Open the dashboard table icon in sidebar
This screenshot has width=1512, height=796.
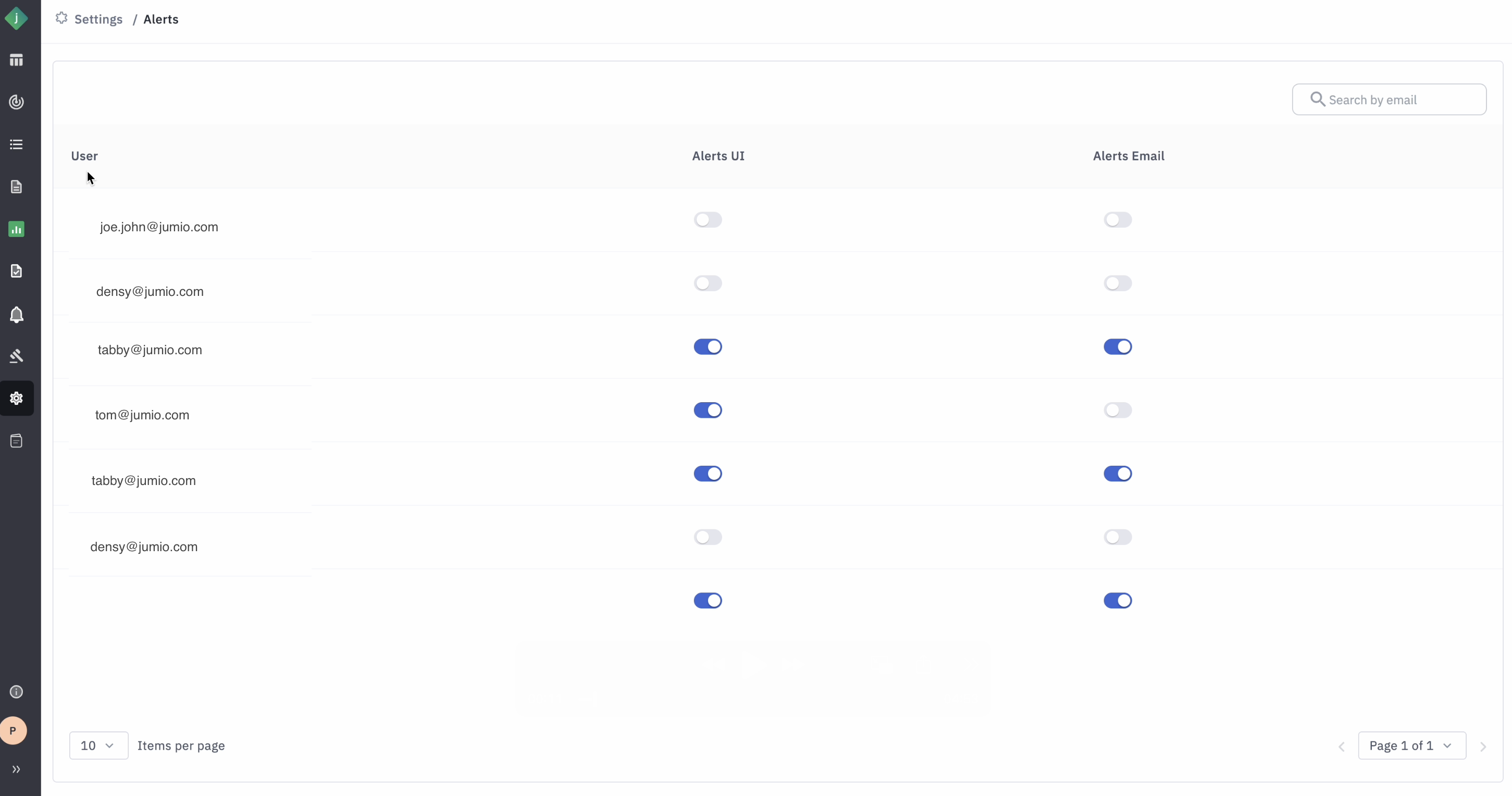pyautogui.click(x=17, y=60)
